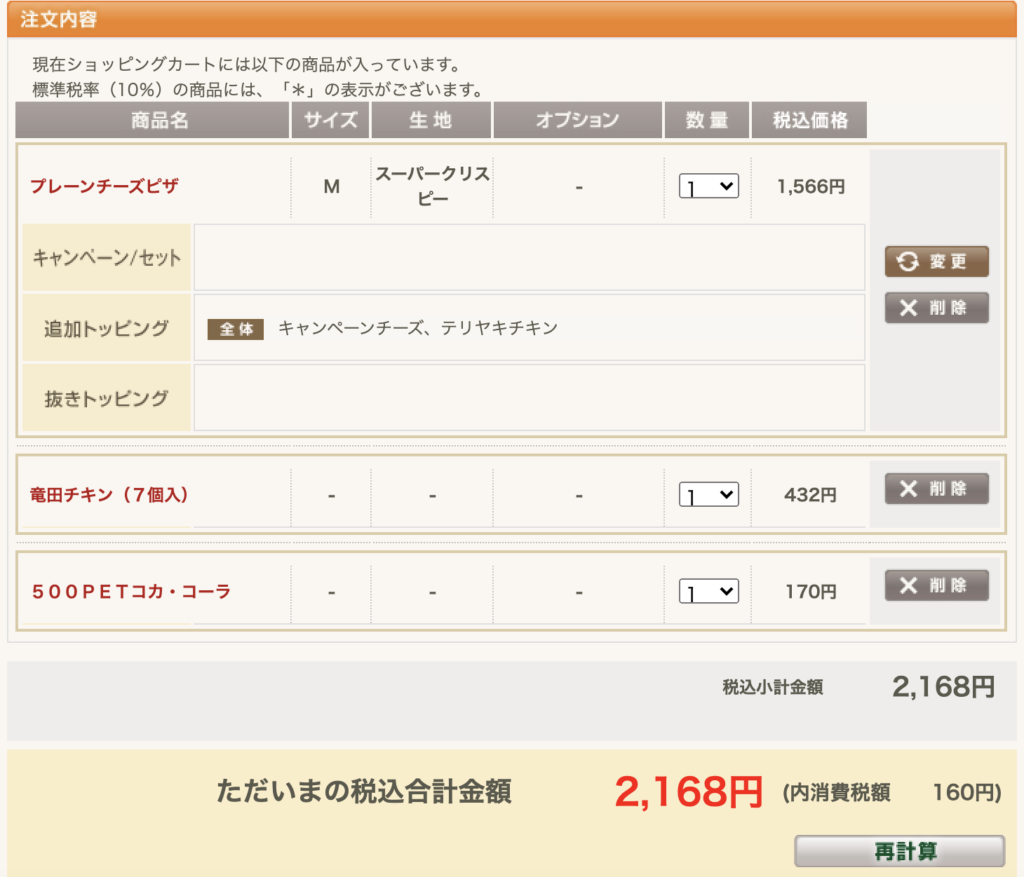1024x877 pixels.
Task: Select the サイズ column header
Action: (x=331, y=120)
